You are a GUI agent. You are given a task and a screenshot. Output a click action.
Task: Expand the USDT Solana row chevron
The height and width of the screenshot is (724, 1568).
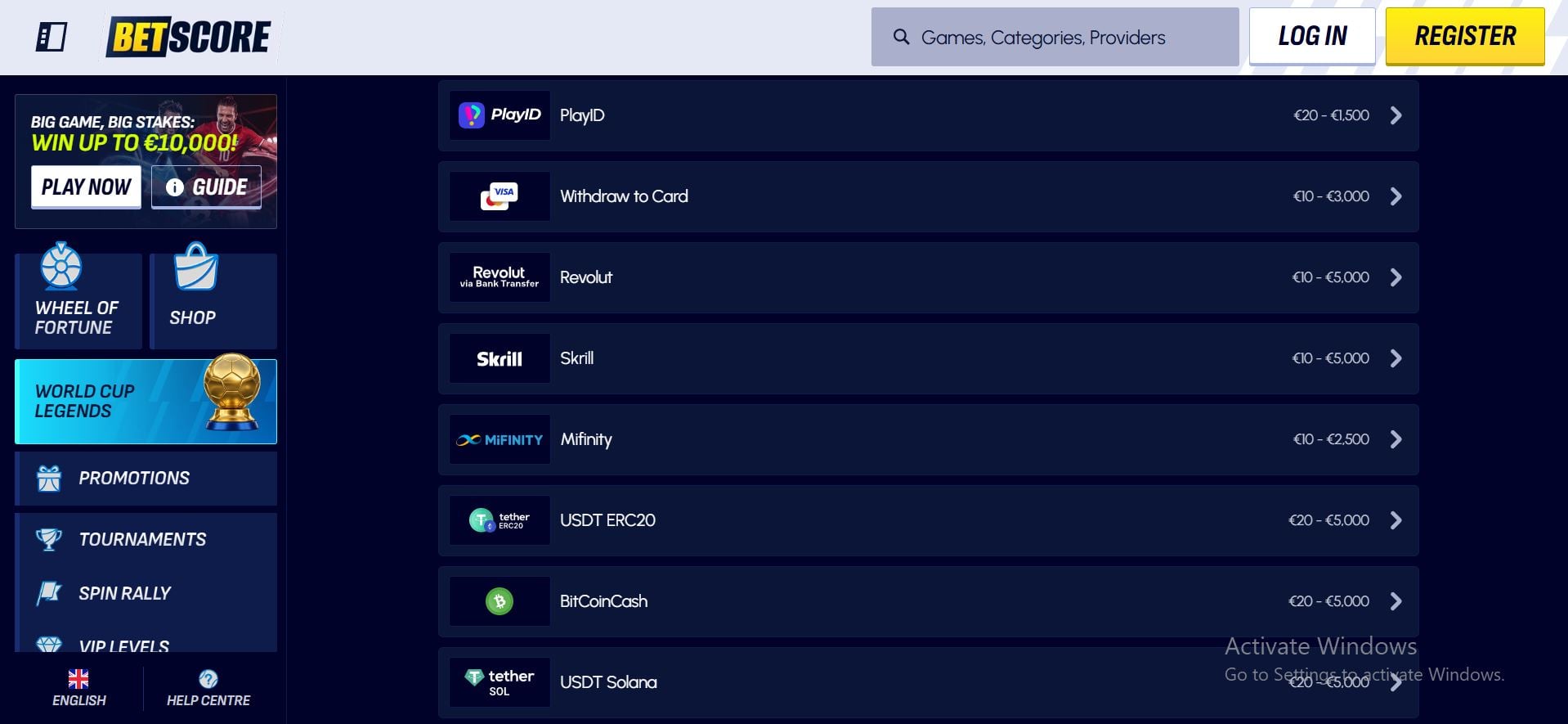[1396, 682]
